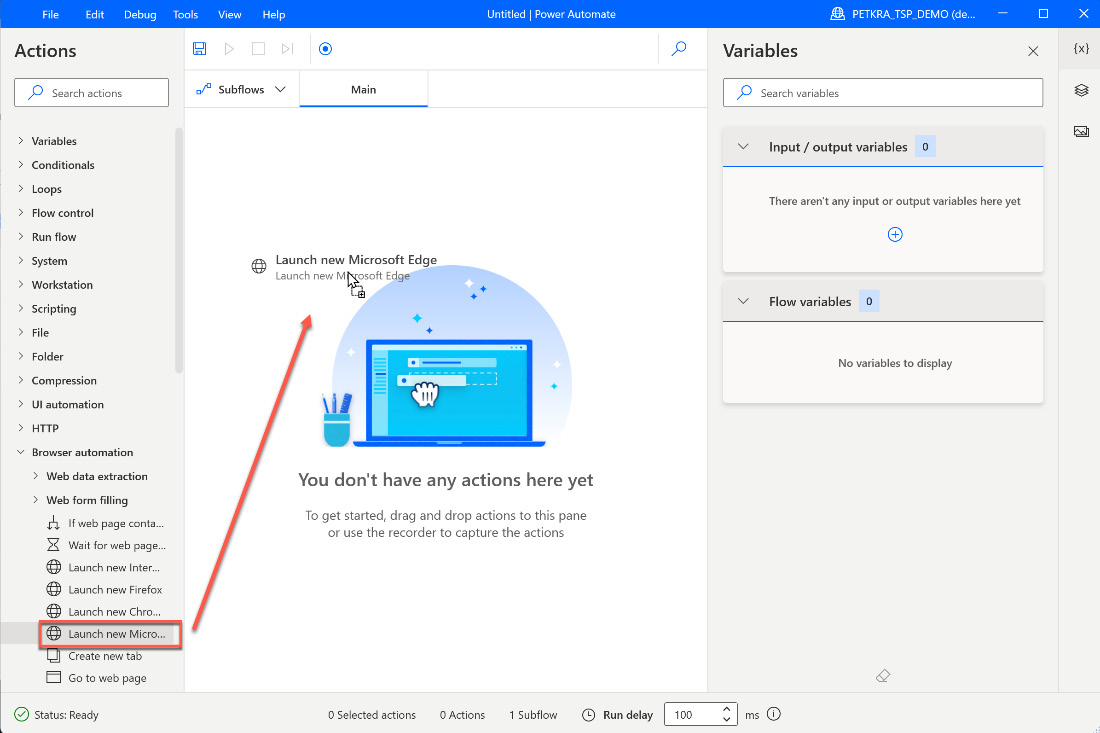
Task: Select the Launch new Microsoft Edge action
Action: pyautogui.click(x=109, y=633)
